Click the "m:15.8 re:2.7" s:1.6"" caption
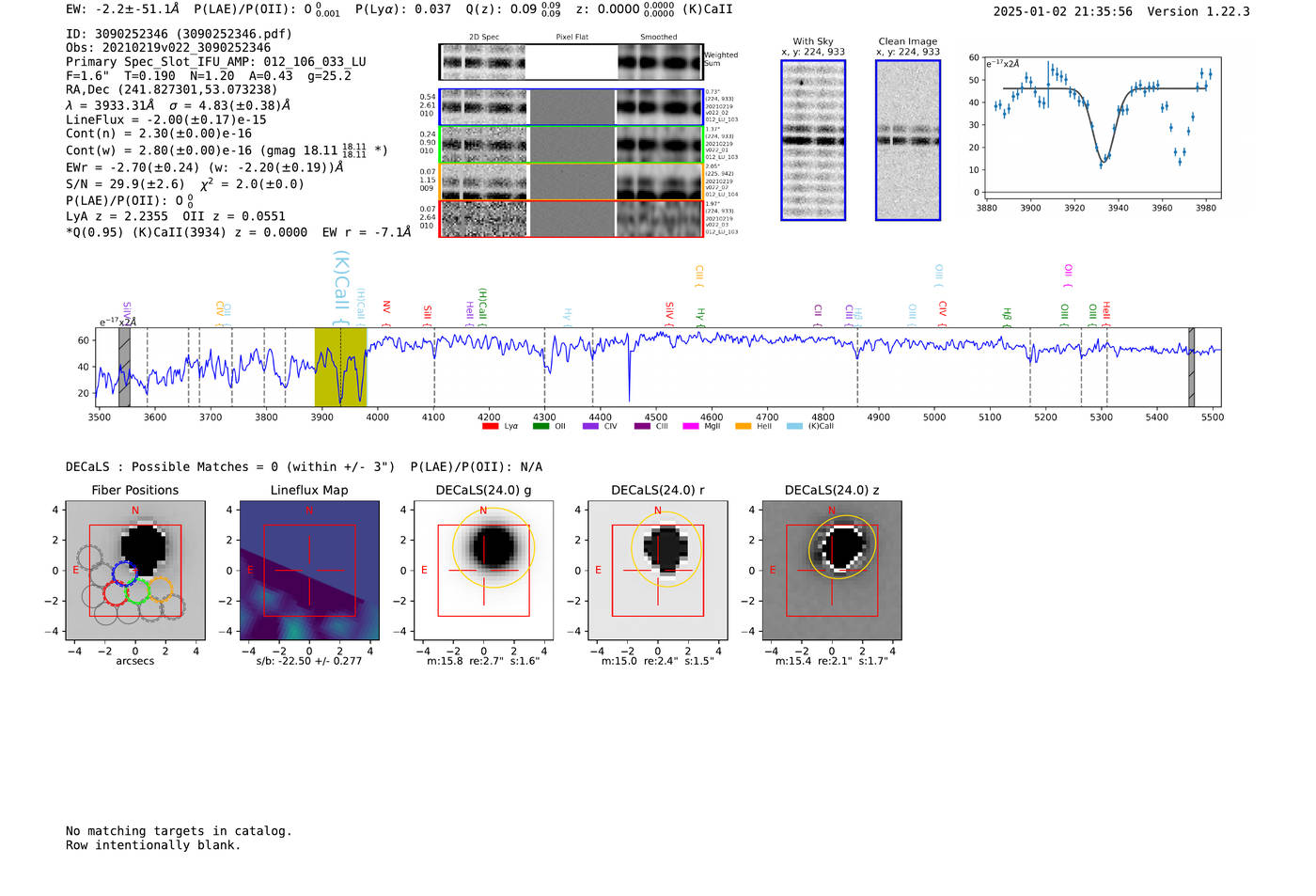This screenshot has width=1316, height=896. tap(484, 661)
